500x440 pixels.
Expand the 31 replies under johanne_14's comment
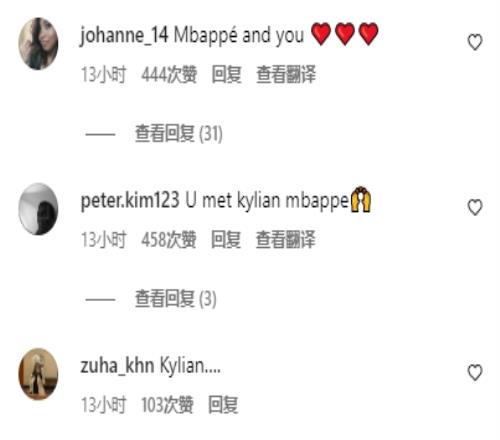[x=178, y=134]
